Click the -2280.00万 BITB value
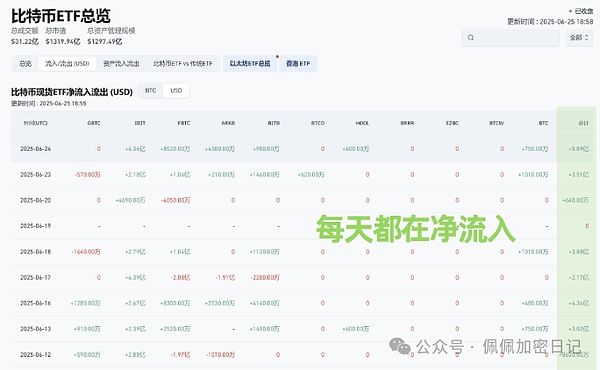 click(x=265, y=277)
